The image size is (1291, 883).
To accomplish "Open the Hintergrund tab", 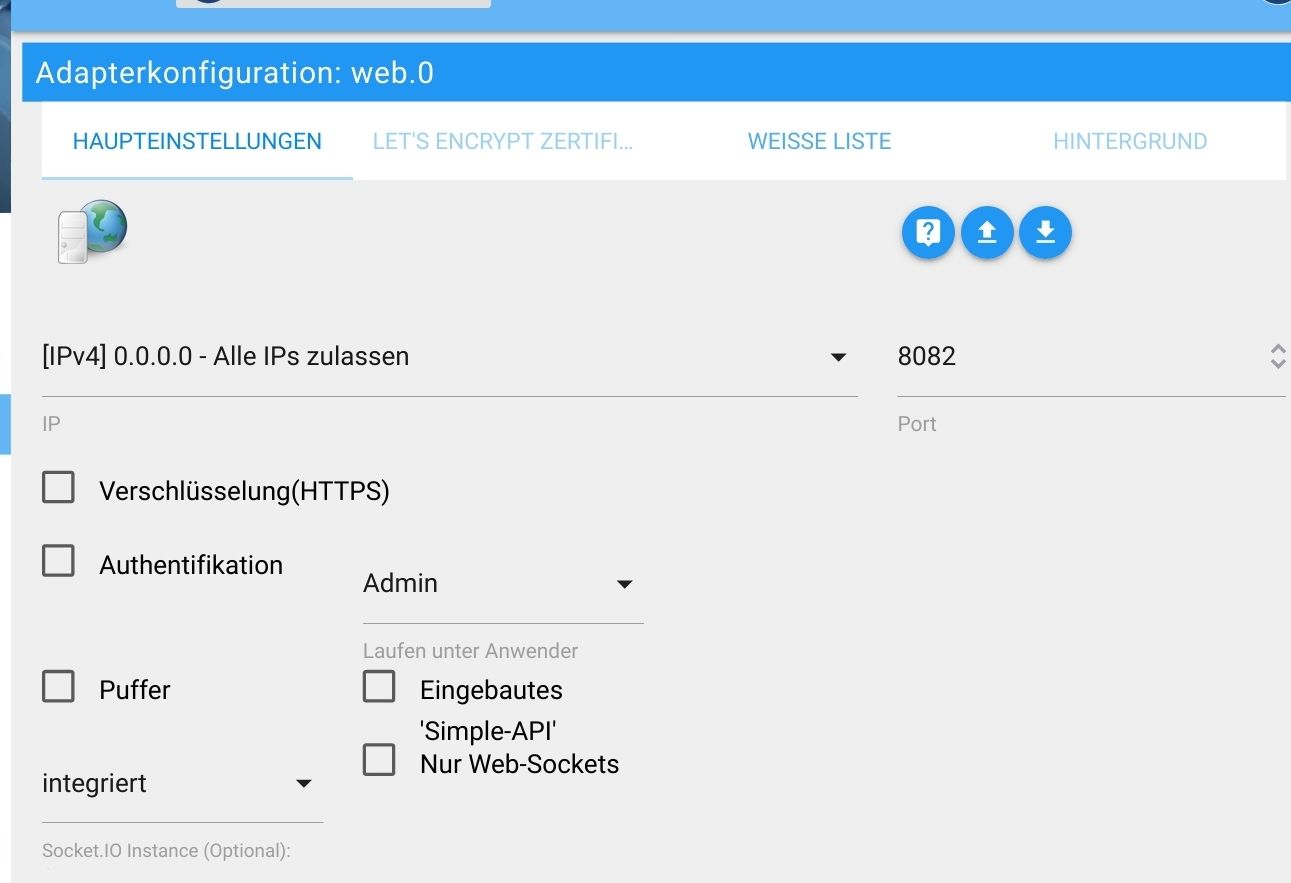I will (1130, 142).
